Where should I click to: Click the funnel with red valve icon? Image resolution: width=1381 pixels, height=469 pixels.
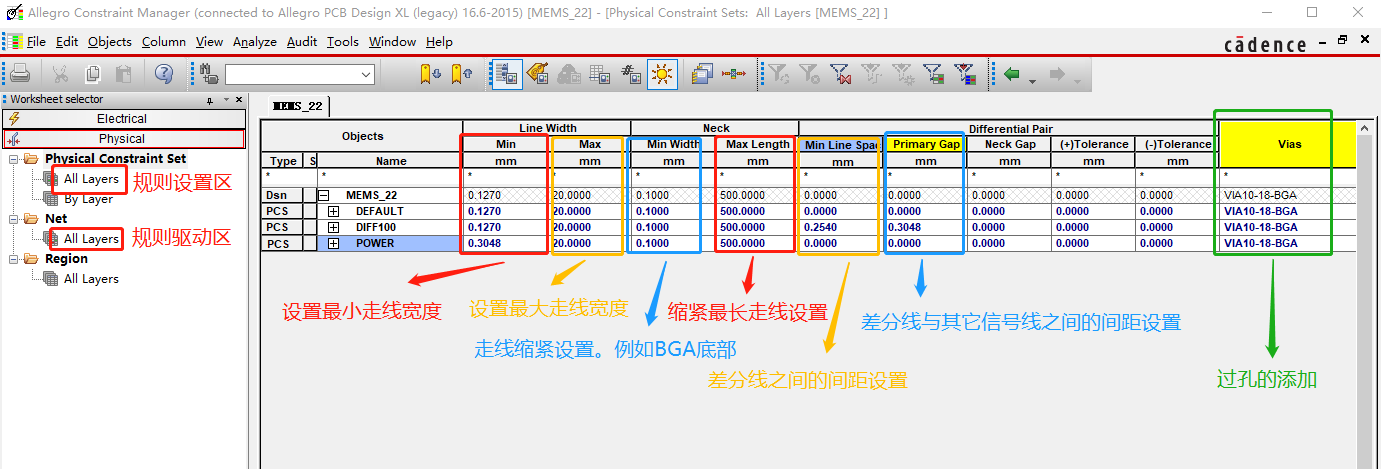(x=840, y=73)
